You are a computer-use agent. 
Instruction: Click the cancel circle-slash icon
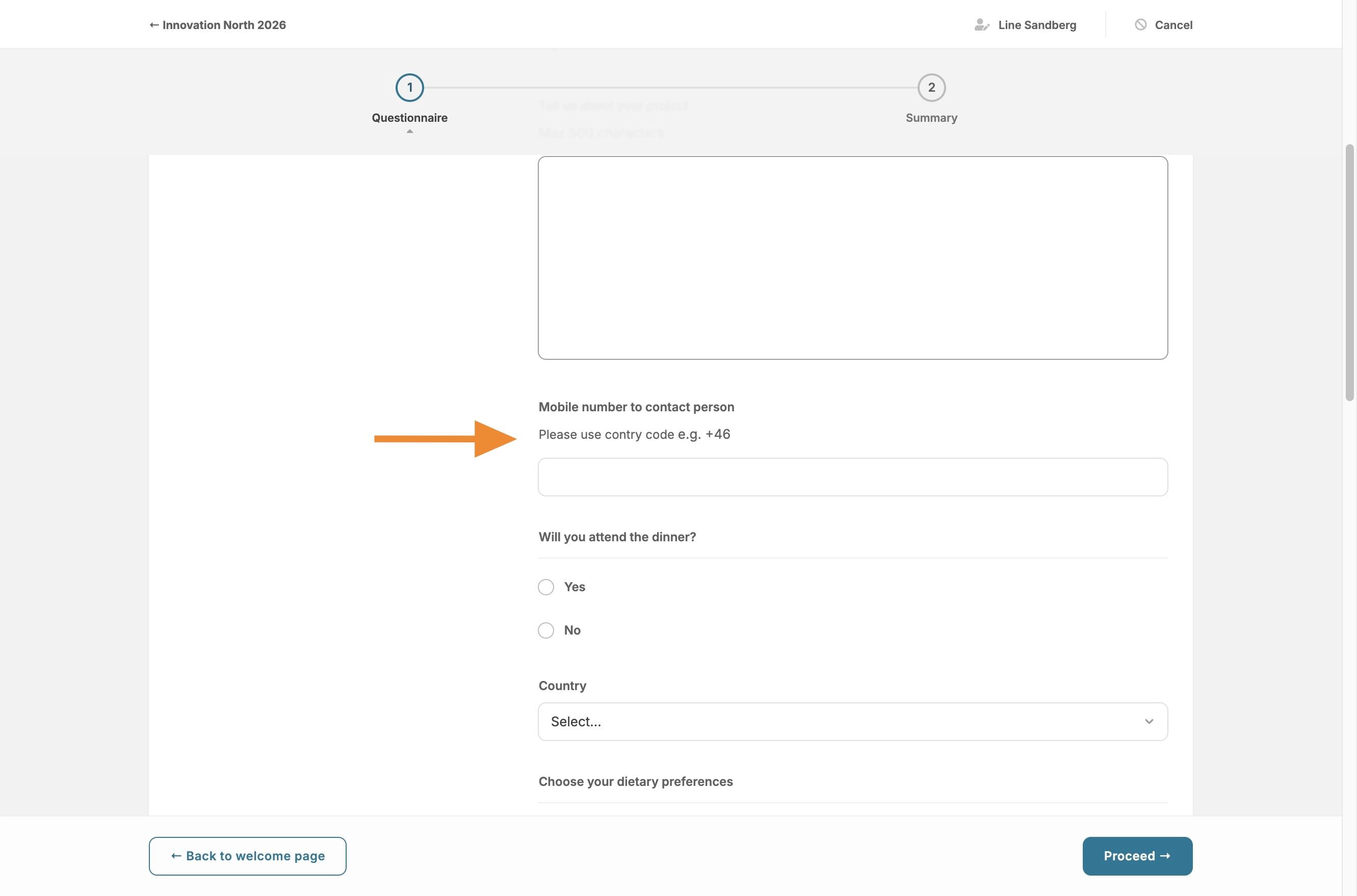coord(1140,24)
